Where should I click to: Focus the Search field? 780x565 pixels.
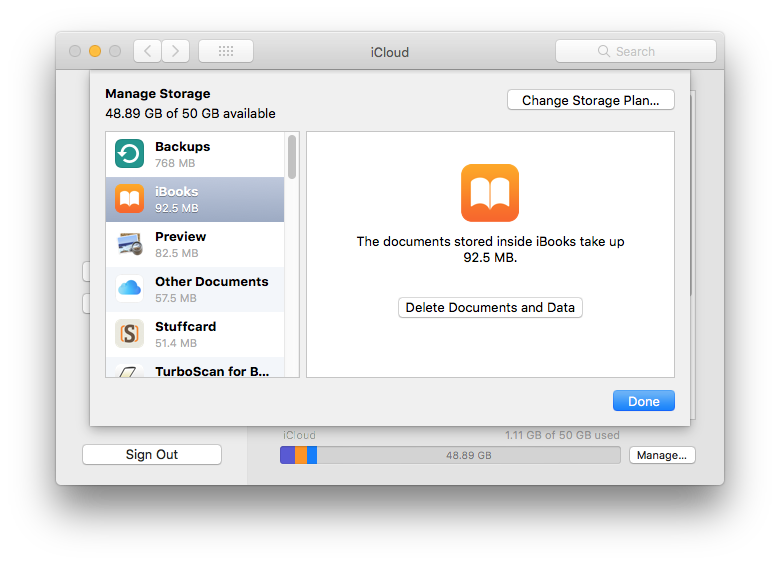(636, 51)
